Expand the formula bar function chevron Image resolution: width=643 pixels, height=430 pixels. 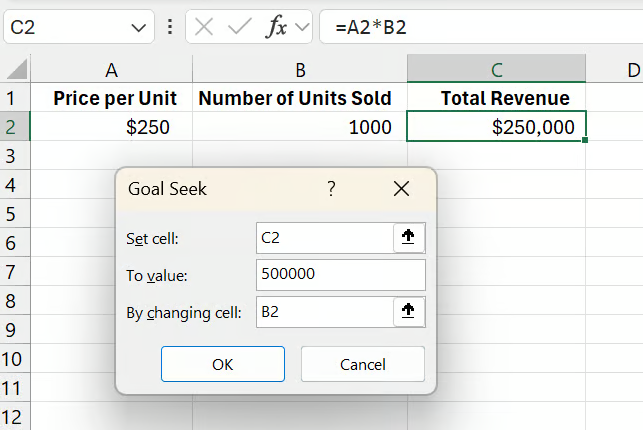301,27
